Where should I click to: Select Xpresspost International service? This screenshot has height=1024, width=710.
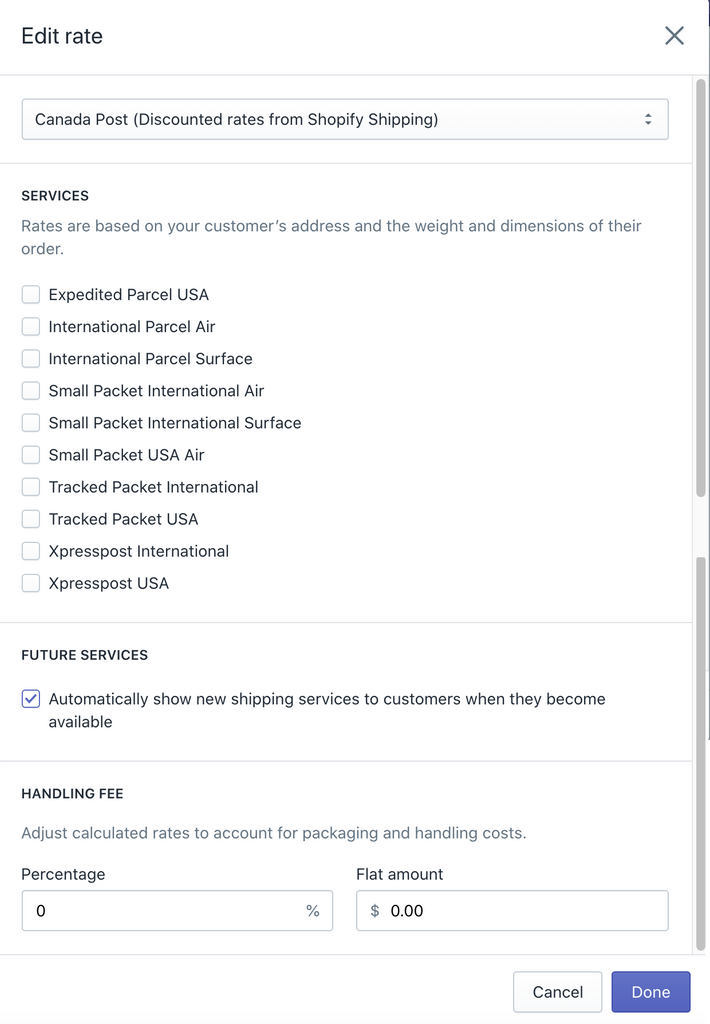point(30,550)
